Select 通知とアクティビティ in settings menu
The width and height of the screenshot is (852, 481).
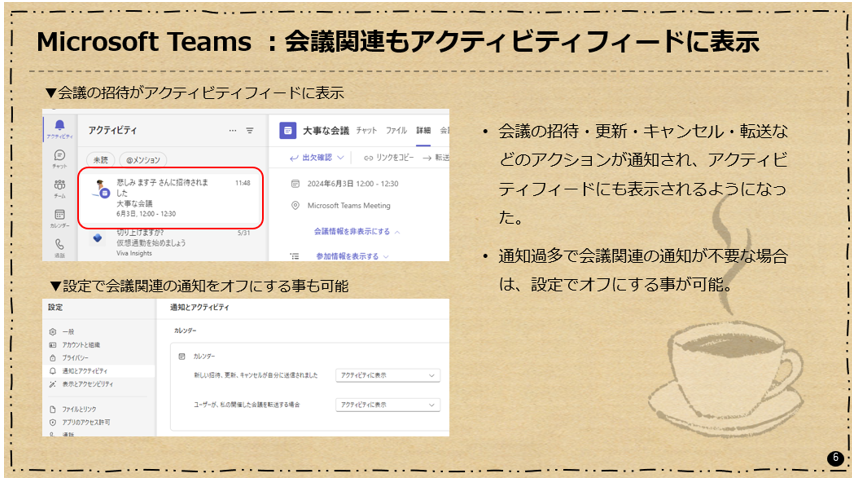click(99, 371)
